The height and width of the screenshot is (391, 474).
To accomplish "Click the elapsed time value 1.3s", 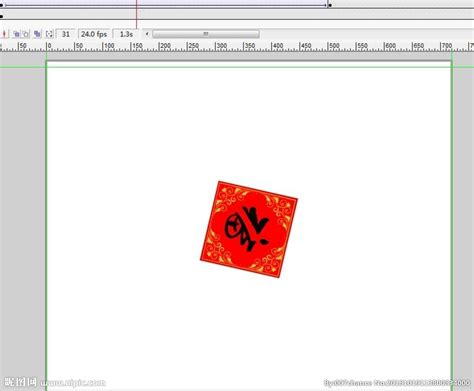I will pyautogui.click(x=126, y=34).
